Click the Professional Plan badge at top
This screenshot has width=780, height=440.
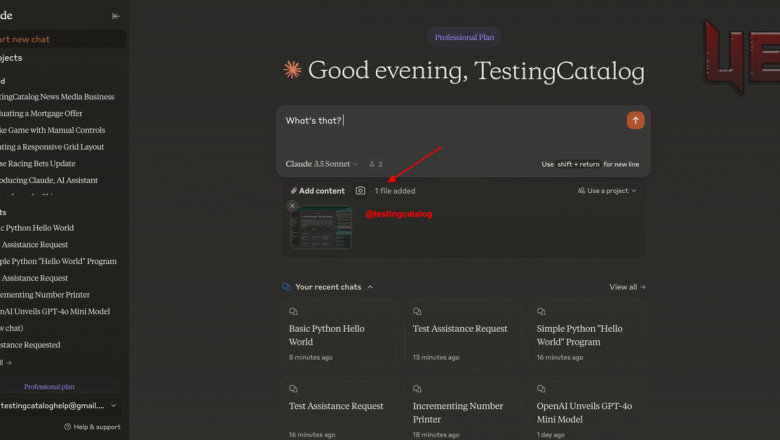pos(464,37)
